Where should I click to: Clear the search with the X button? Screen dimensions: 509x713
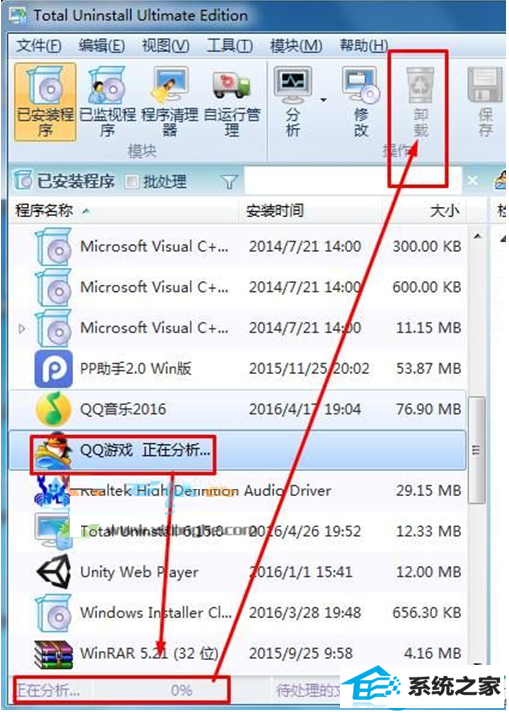[x=473, y=181]
